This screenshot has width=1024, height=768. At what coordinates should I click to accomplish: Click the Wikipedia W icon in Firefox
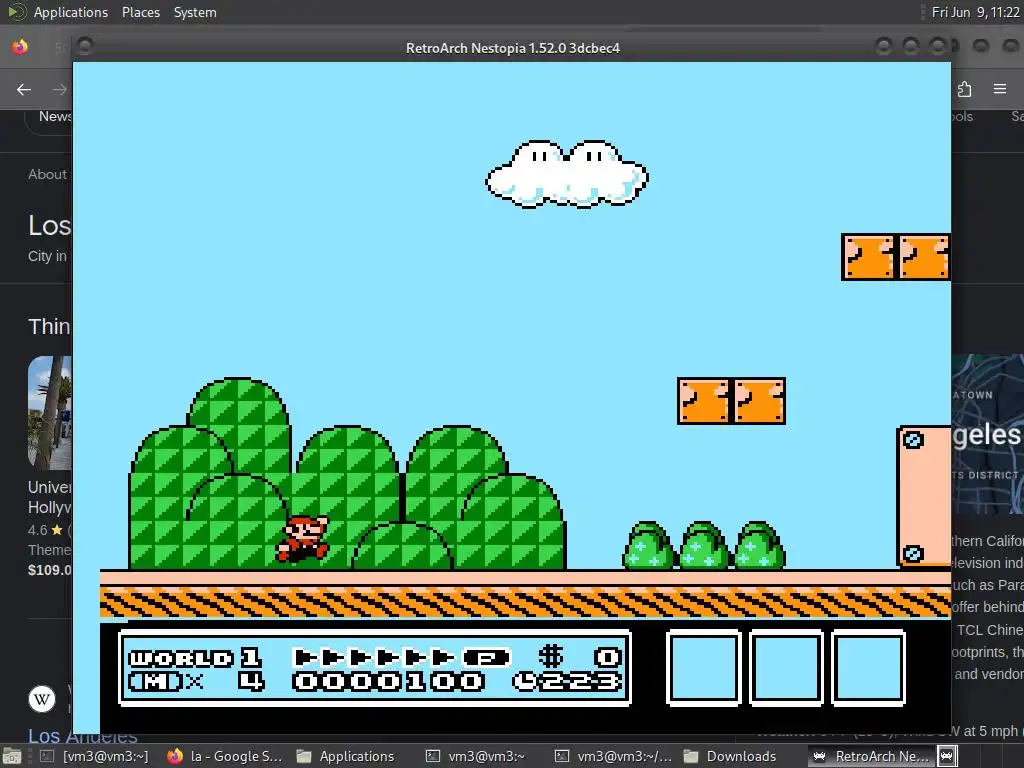pos(42,699)
